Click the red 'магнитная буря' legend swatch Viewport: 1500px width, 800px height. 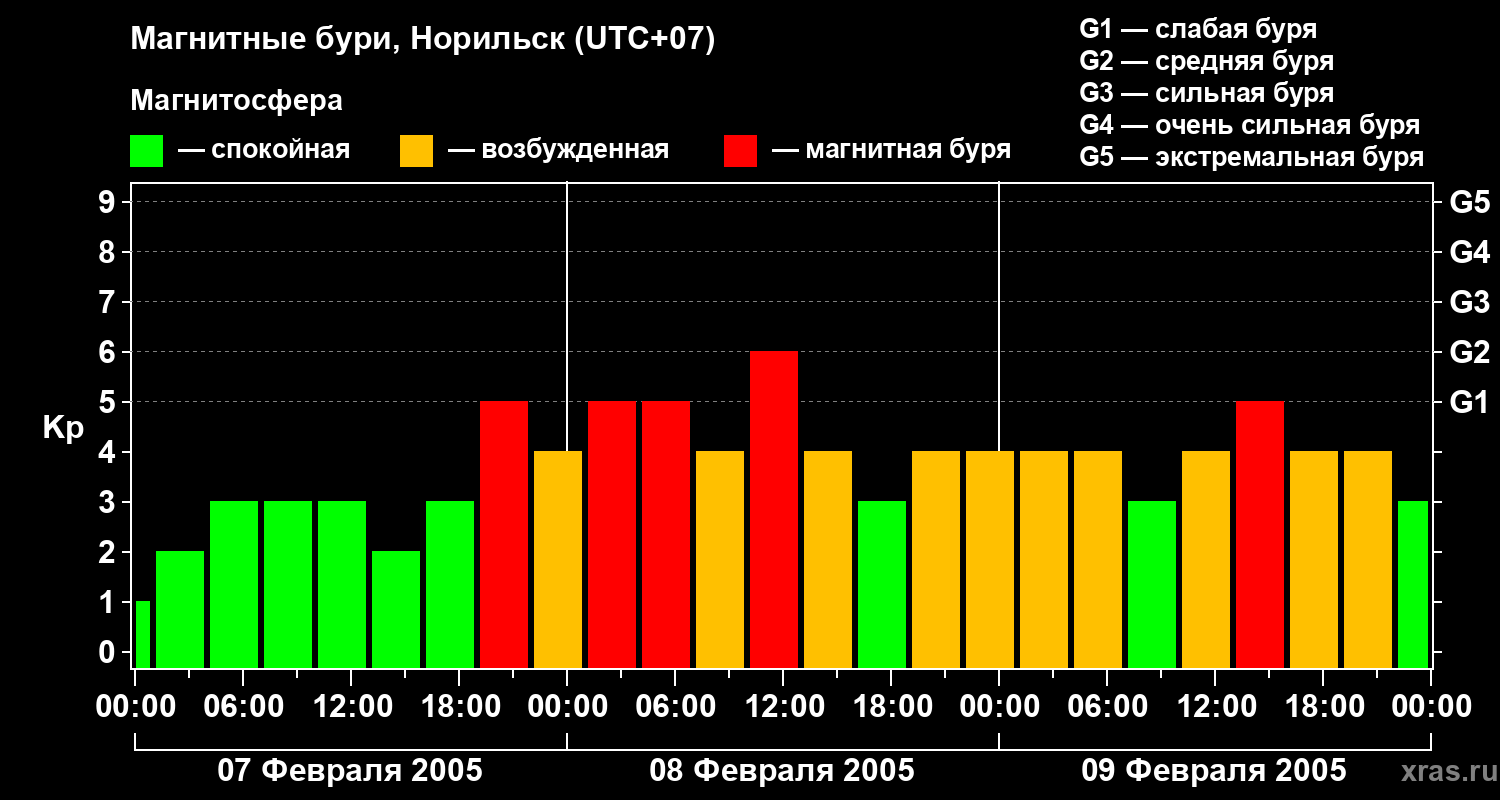click(740, 151)
